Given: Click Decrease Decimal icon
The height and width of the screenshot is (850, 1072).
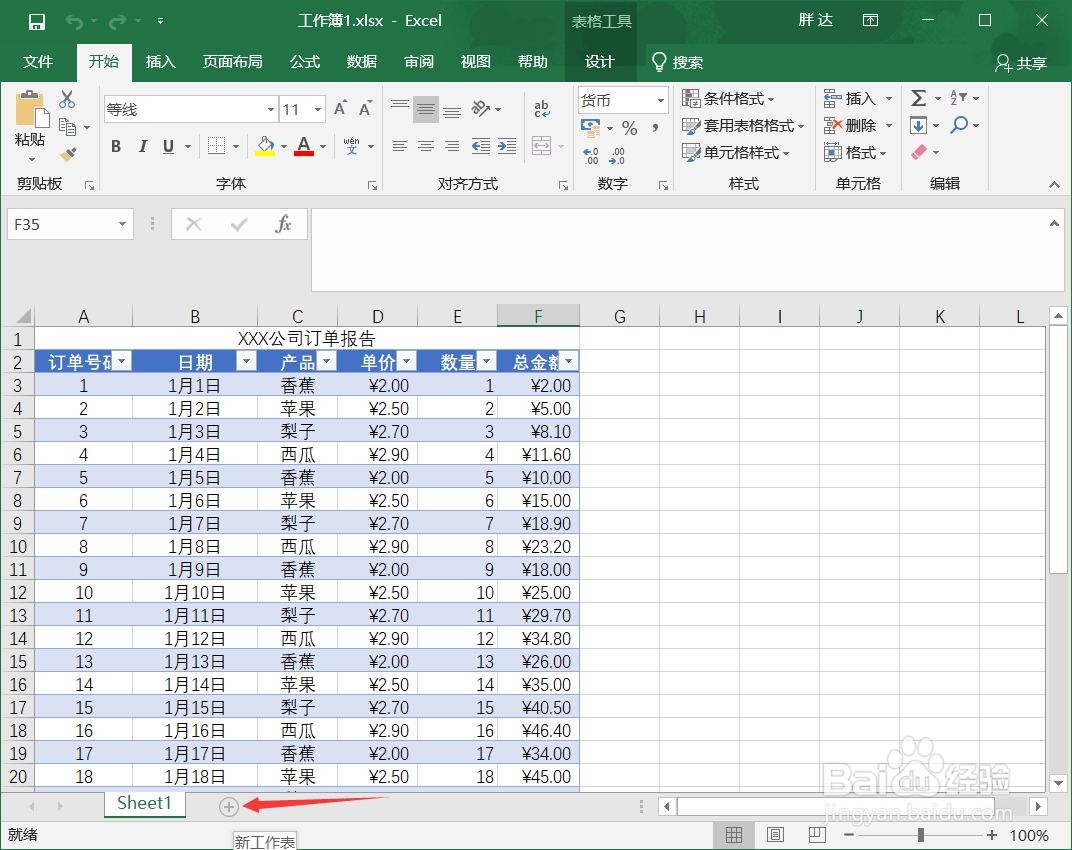Looking at the screenshot, I should click(617, 156).
